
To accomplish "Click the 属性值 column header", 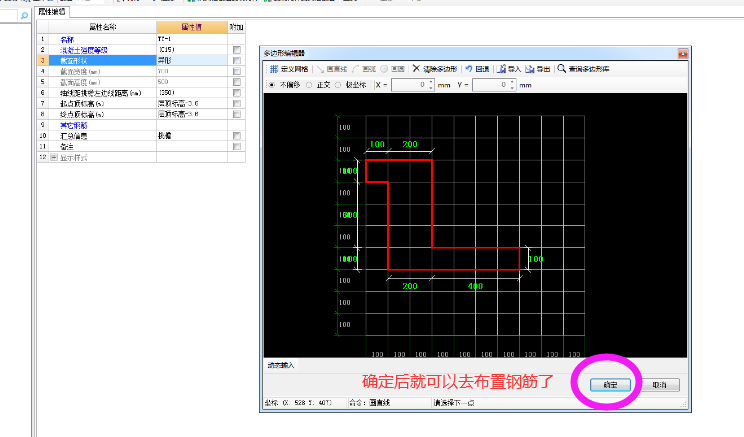I will coord(192,27).
